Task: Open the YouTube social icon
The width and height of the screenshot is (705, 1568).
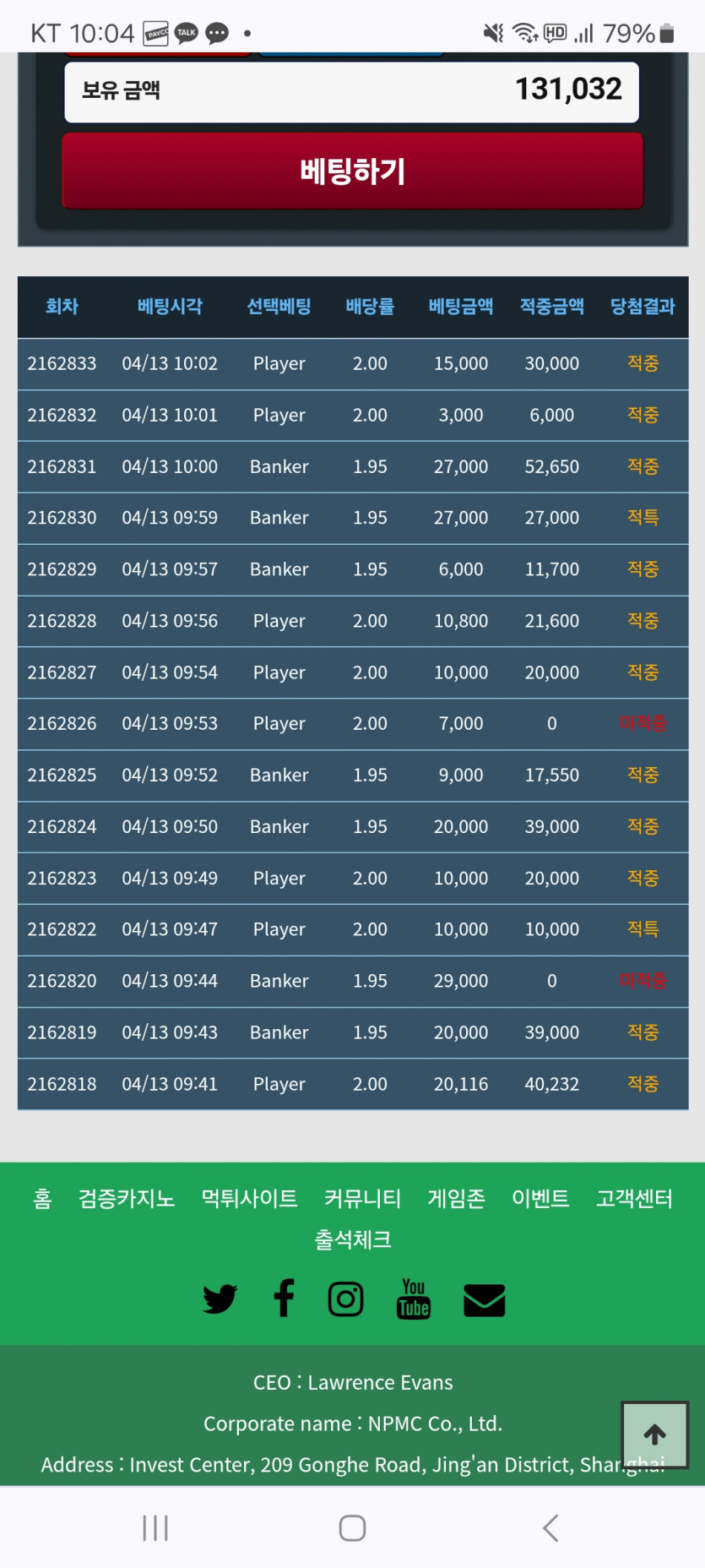Action: (x=414, y=1298)
